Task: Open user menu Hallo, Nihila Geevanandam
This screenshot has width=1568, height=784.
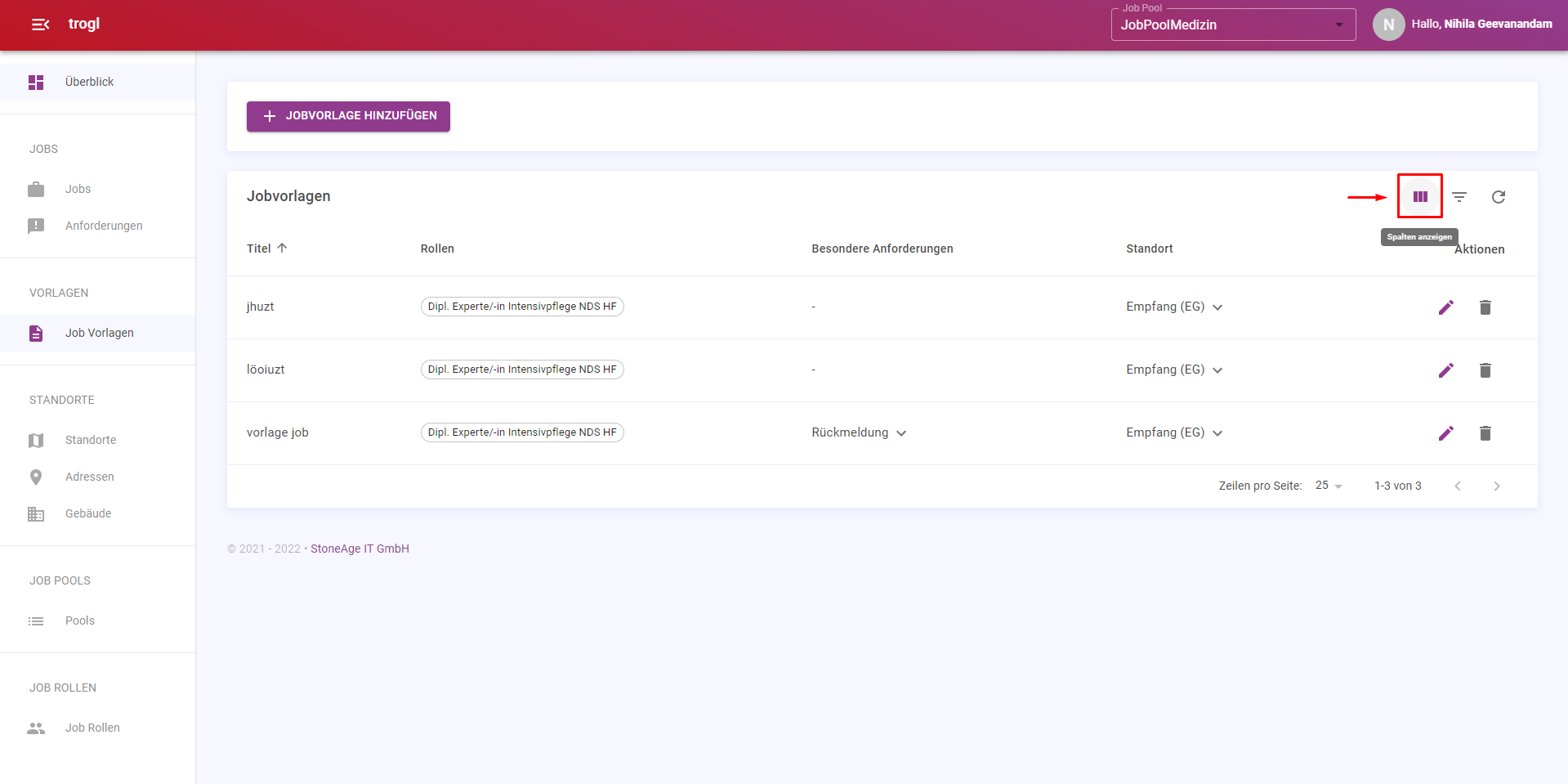Action: 1481,24
